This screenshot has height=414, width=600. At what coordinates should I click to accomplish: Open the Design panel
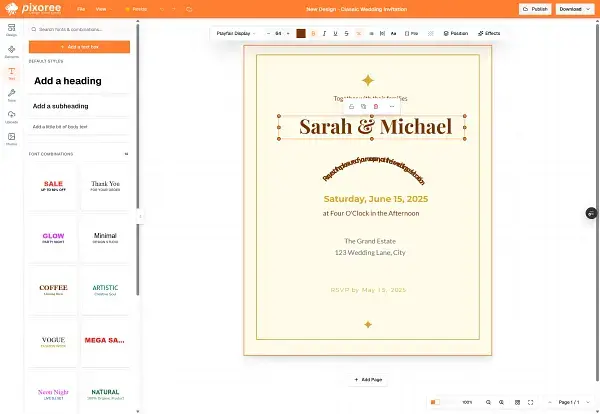(11, 31)
